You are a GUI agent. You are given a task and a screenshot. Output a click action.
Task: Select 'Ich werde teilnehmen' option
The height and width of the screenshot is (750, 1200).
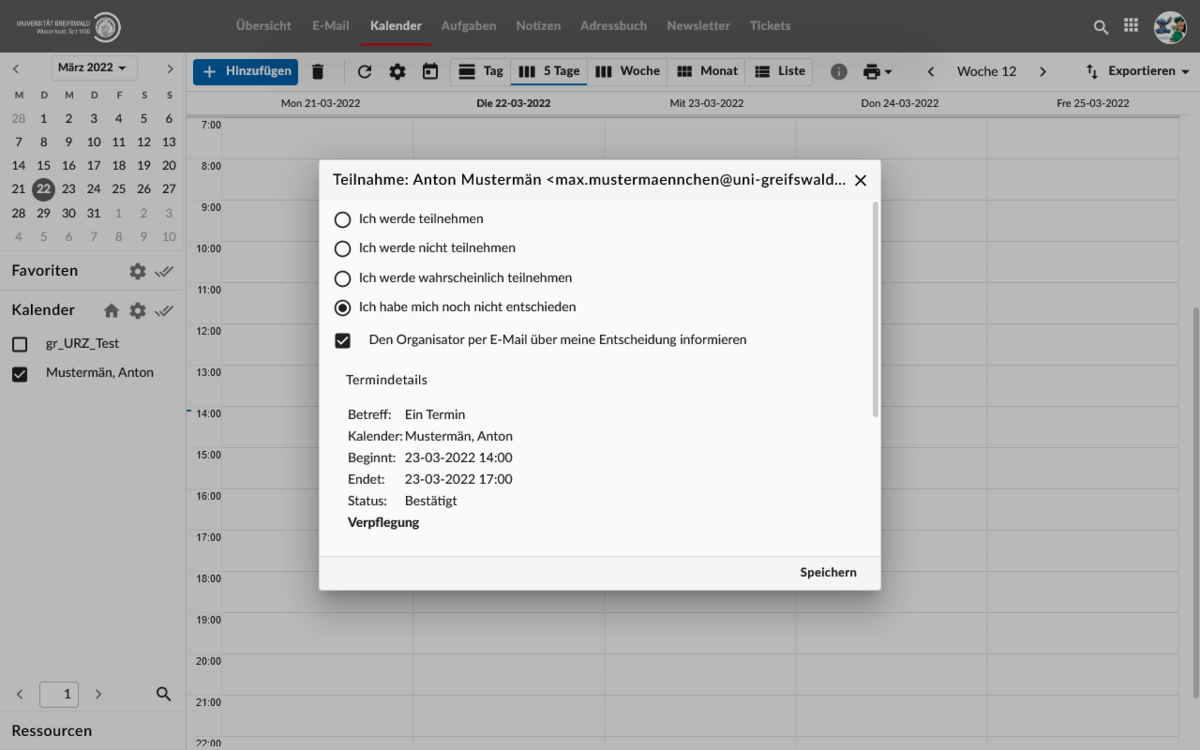343,219
